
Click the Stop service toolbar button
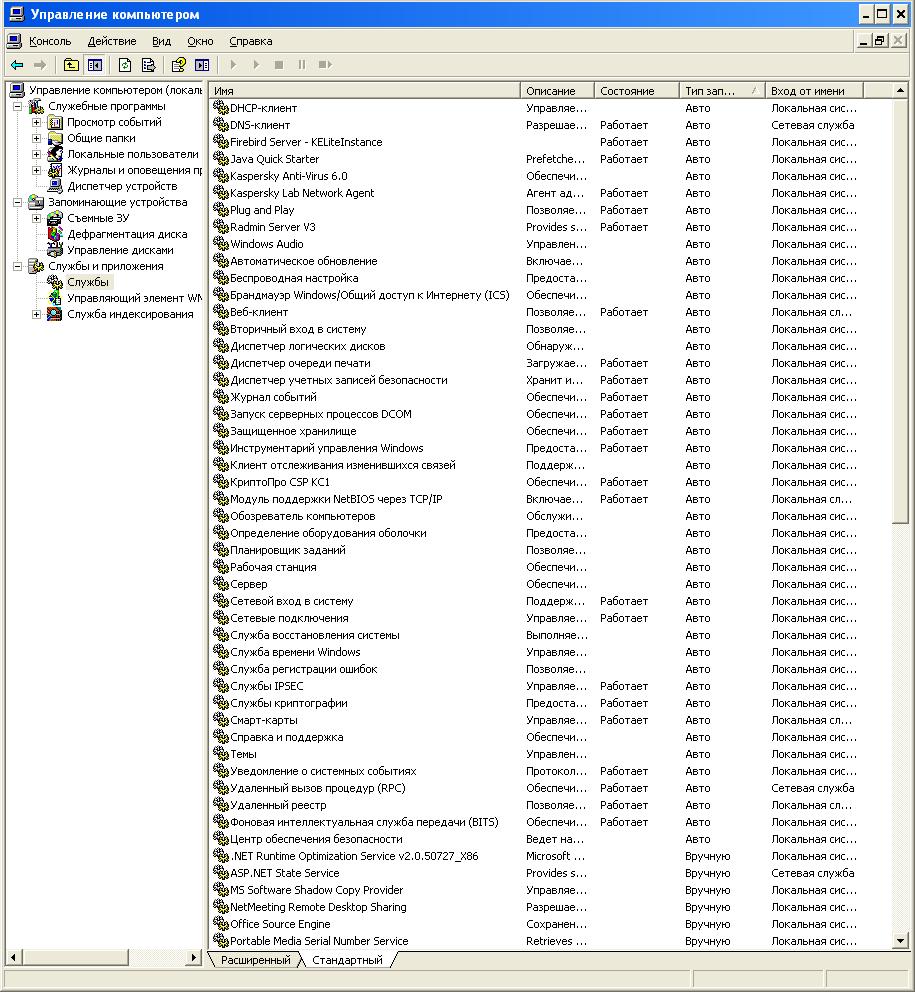click(x=279, y=65)
